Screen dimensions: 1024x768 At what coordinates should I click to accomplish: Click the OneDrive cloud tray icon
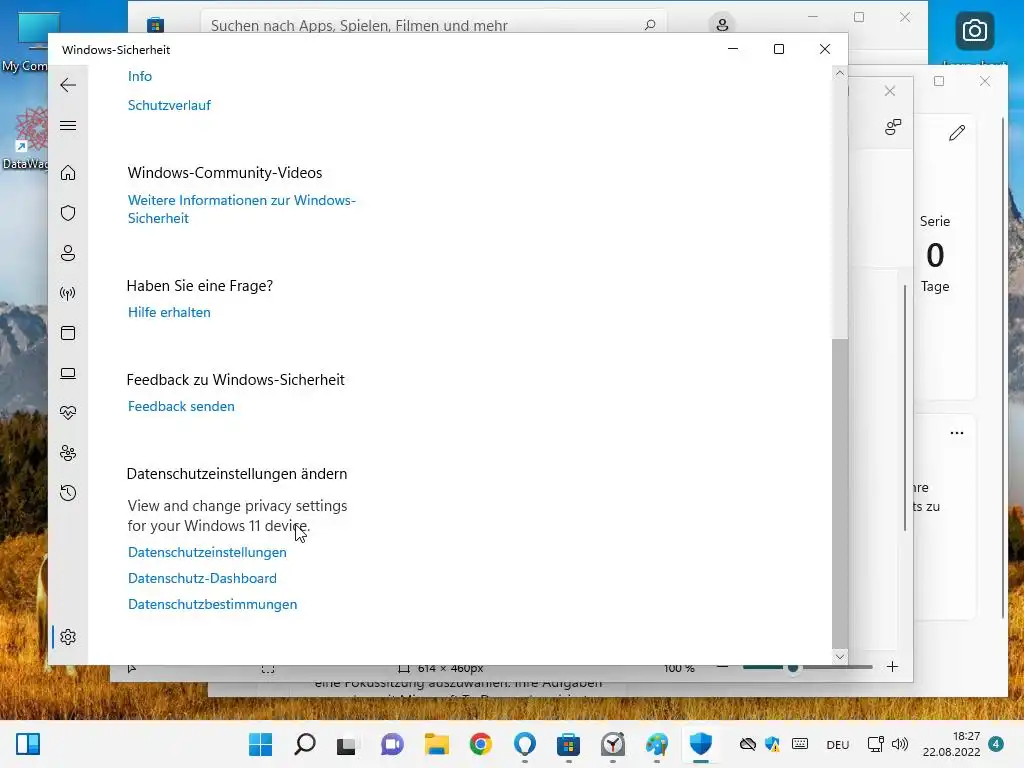(748, 744)
